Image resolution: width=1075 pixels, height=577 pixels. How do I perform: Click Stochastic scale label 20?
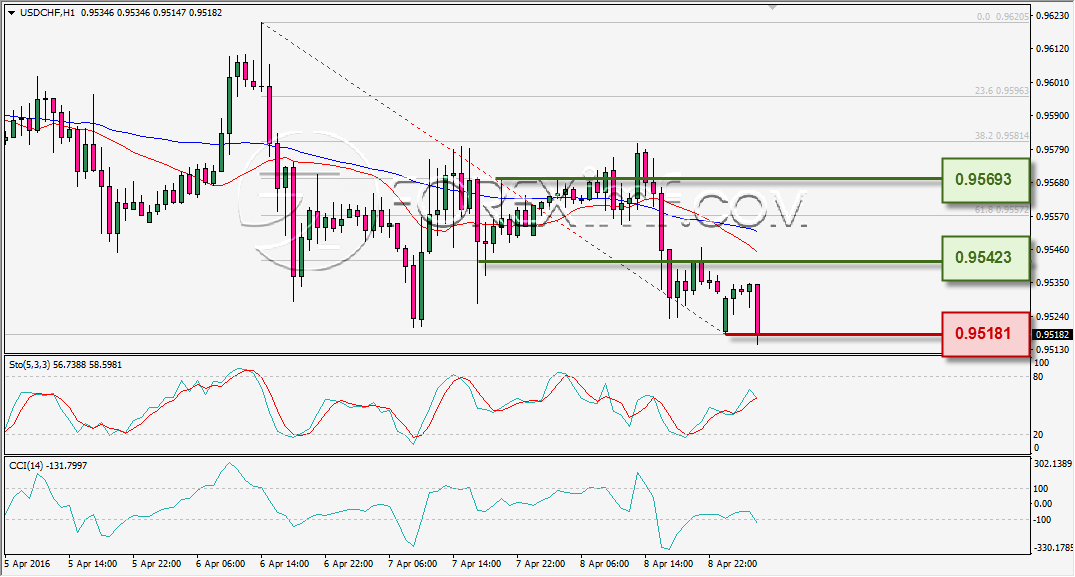click(x=1038, y=434)
